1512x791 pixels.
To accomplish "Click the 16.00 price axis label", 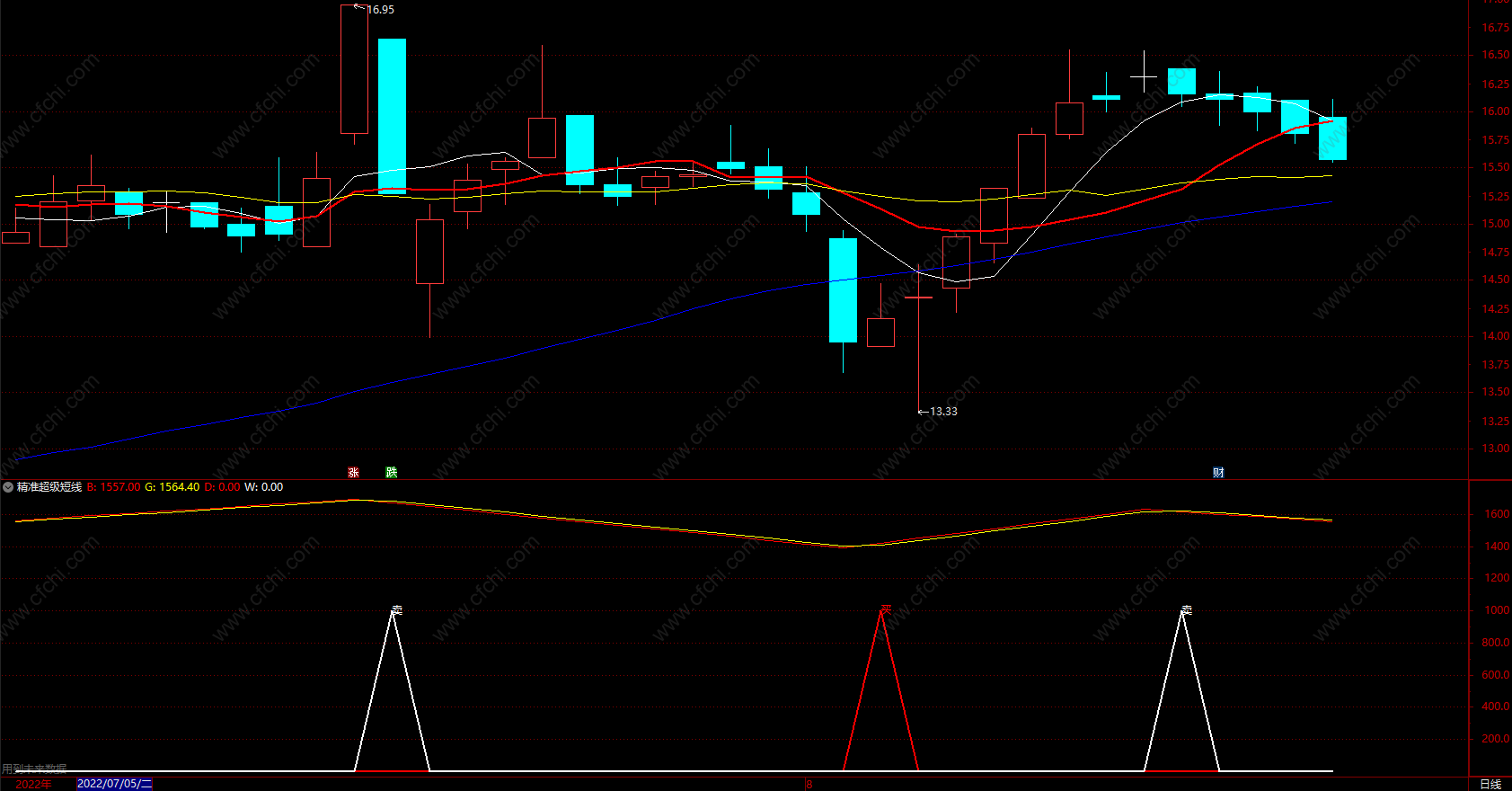I will 1496,111.
